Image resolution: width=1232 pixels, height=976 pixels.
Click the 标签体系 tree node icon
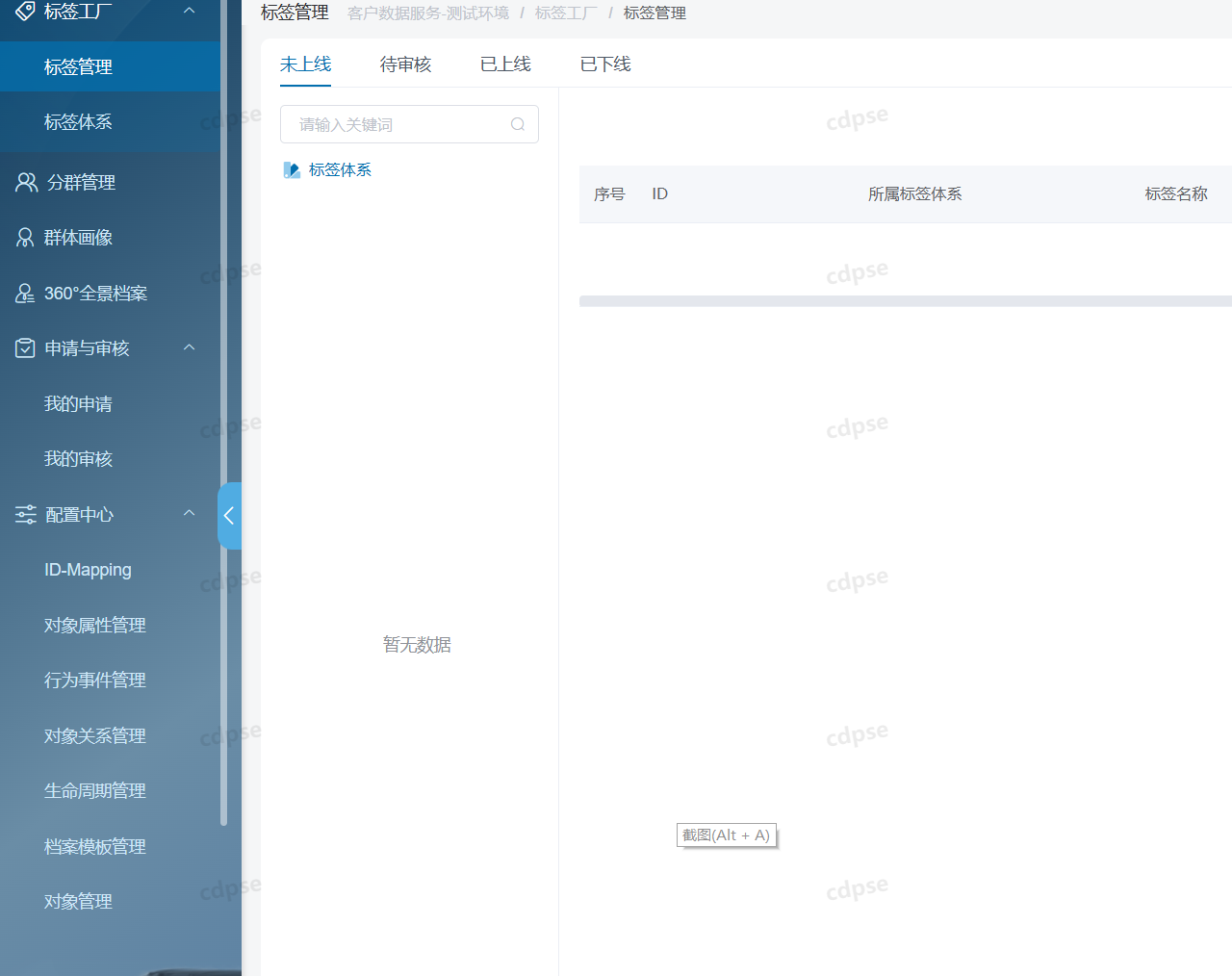(292, 170)
